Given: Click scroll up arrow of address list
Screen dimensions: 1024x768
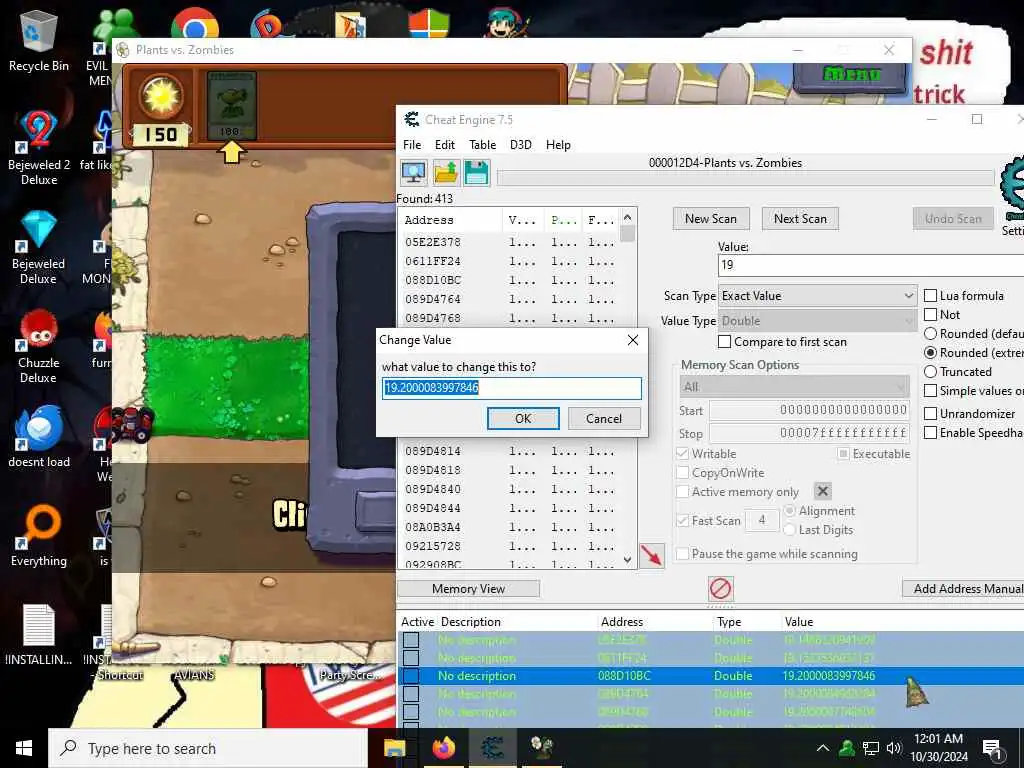Looking at the screenshot, I should pos(628,217).
